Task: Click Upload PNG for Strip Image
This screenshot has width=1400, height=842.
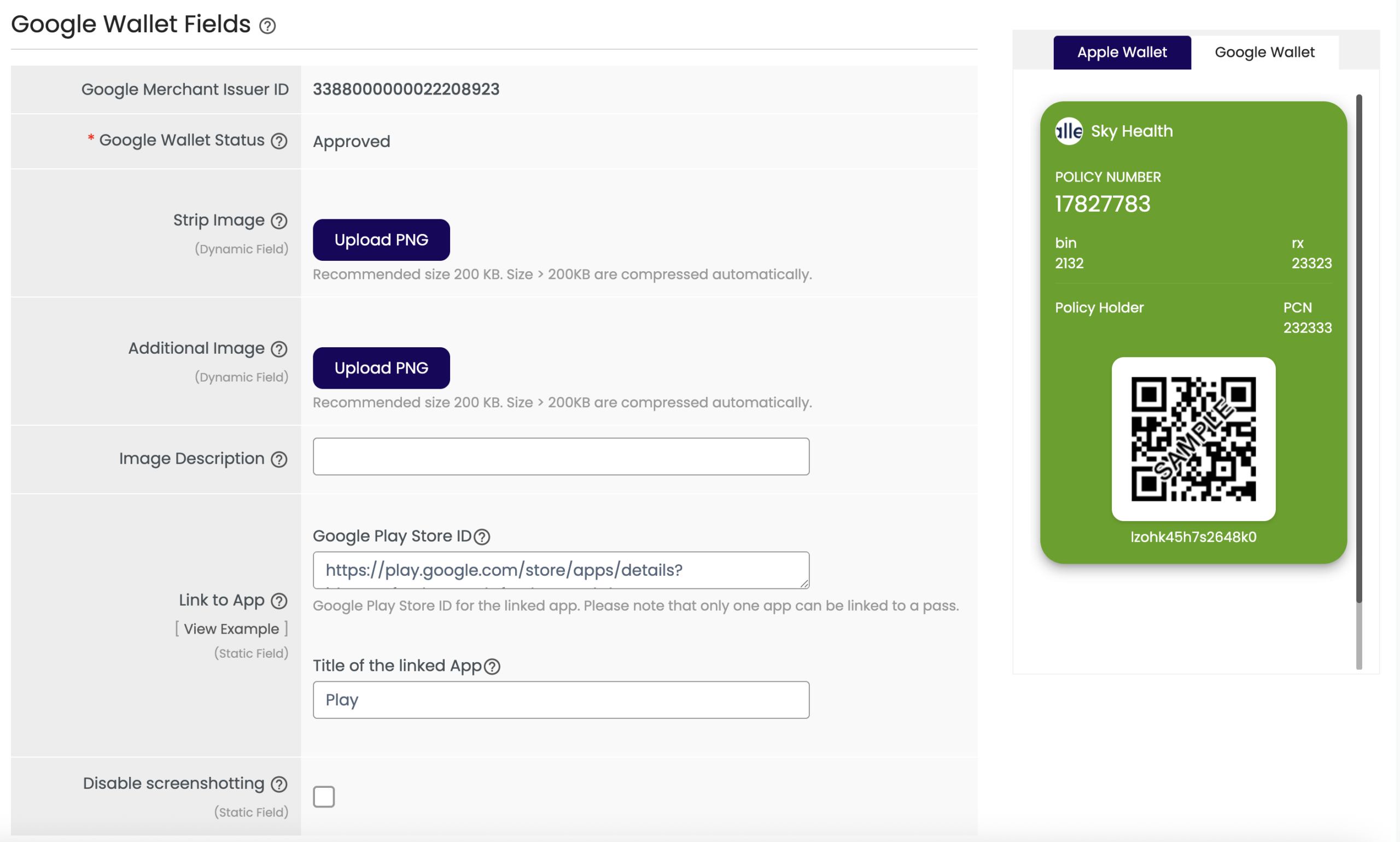Action: tap(381, 240)
